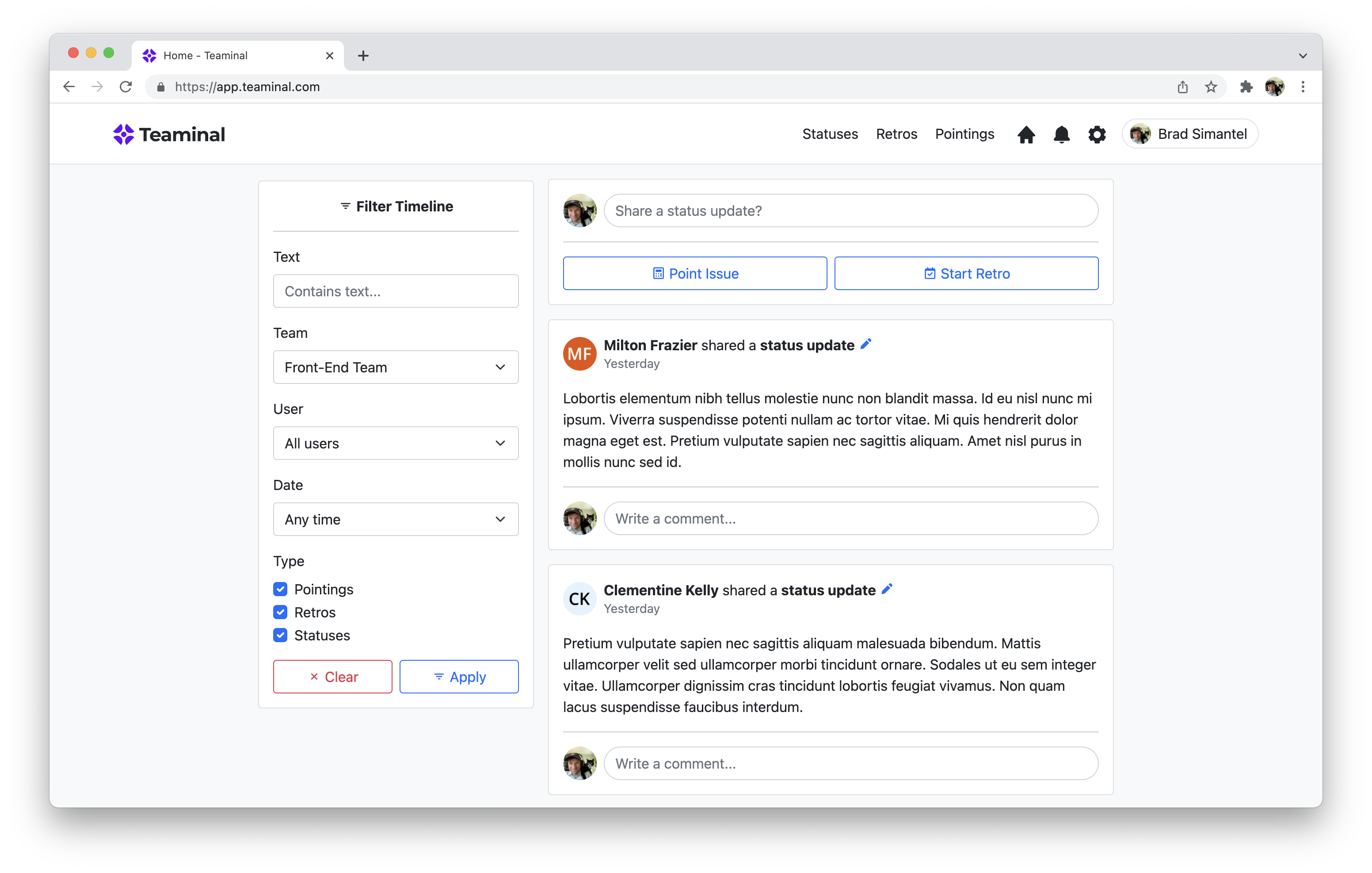The height and width of the screenshot is (873, 1372).
Task: Open the Team dropdown showing Front-End Team
Action: tap(396, 367)
